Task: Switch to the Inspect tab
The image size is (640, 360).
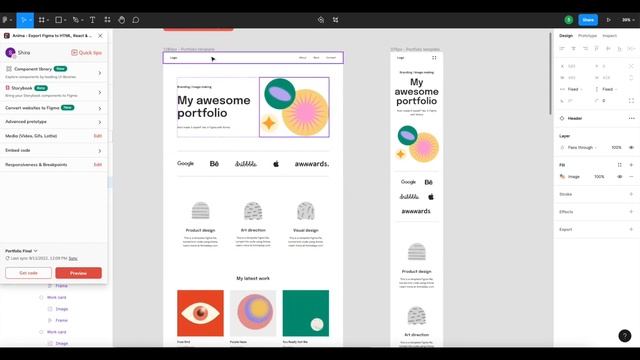Action: click(610, 36)
